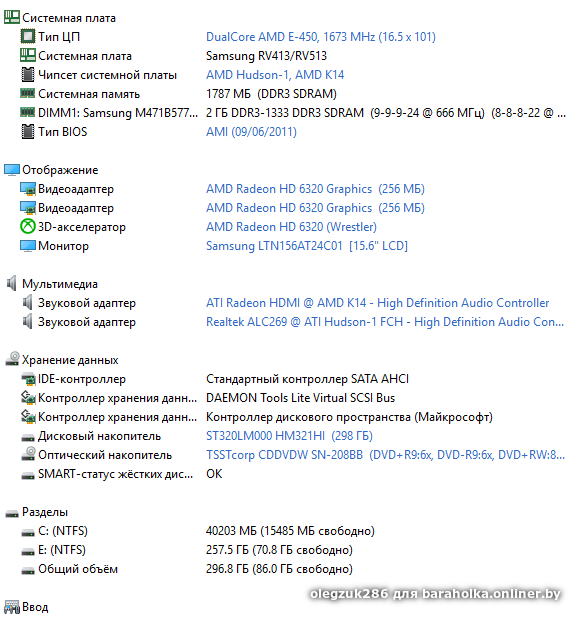The image size is (584, 617).
Task: Click the C: (NTFS) partition icon
Action: [x=28, y=532]
